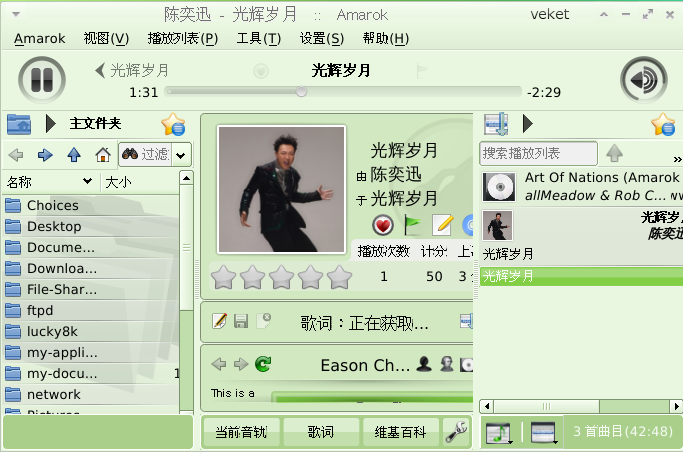This screenshot has width=683, height=452.
Task: Reload the Wikipedia applet page
Action: tap(263, 364)
